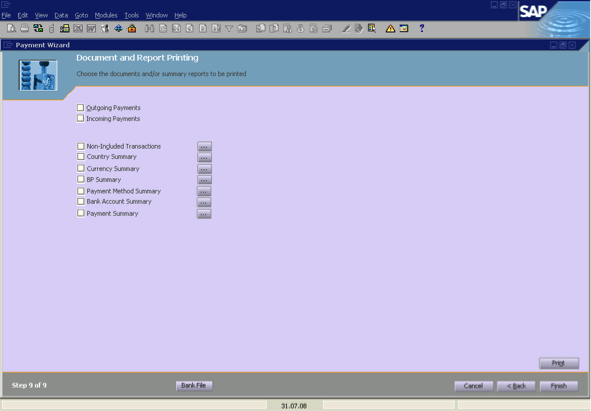The image size is (591, 411).
Task: Click the Send Fax toolbar icon
Action: [x=65, y=28]
